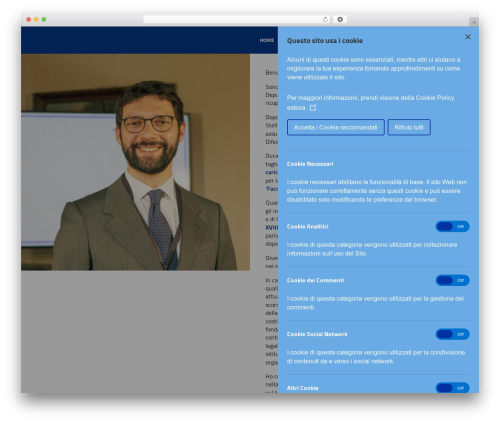Toggle the Cookie Analitici switch
This screenshot has height=423, width=500.
click(452, 226)
